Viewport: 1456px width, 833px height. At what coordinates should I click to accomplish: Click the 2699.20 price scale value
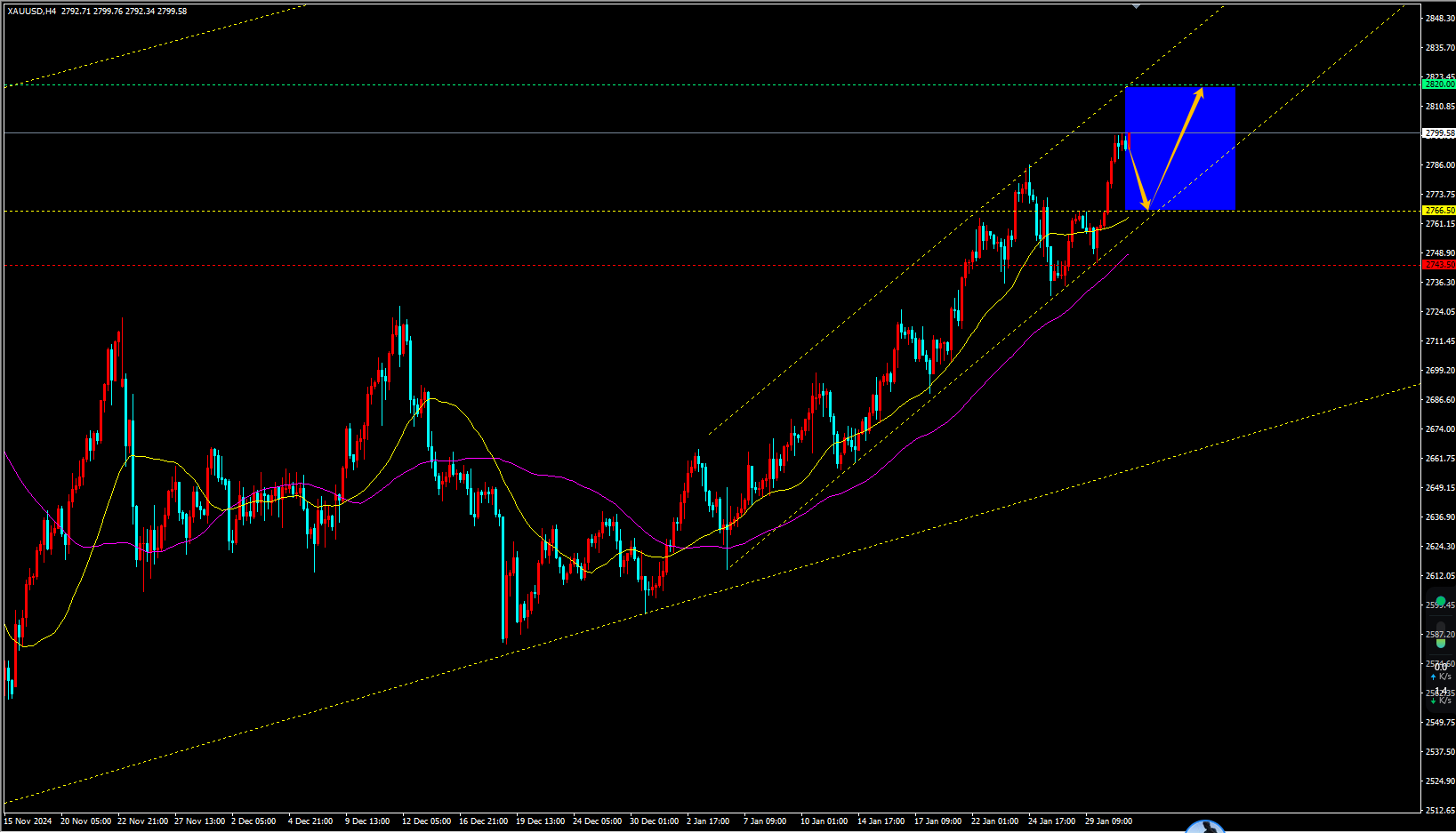1440,370
